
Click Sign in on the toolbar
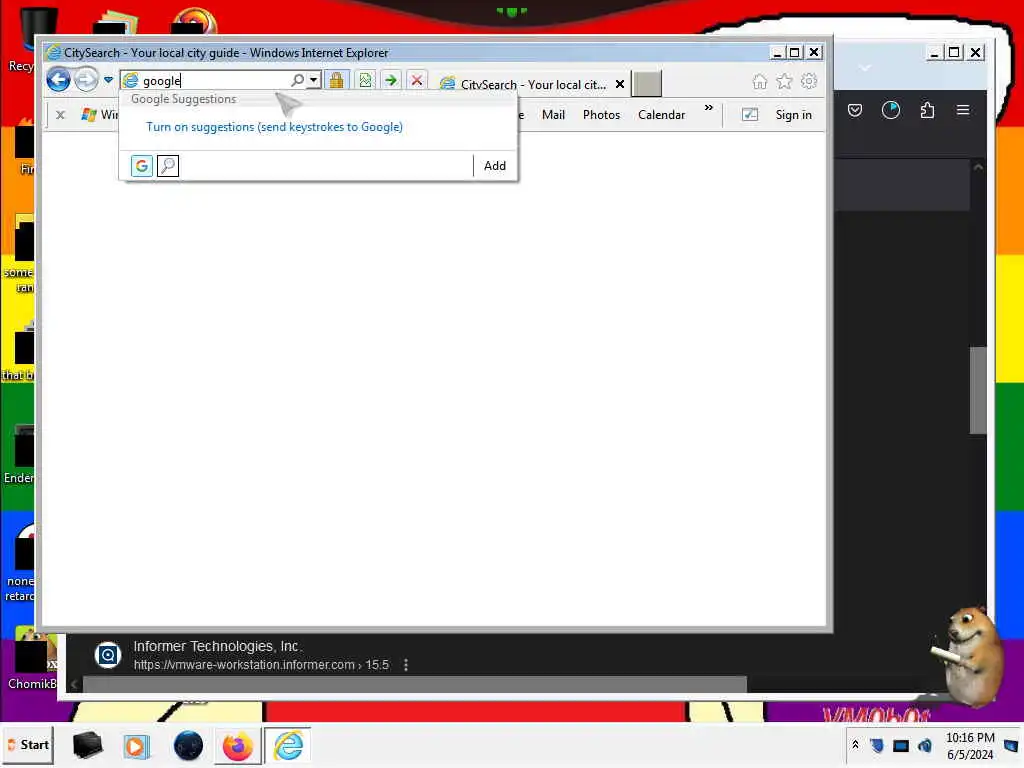793,115
